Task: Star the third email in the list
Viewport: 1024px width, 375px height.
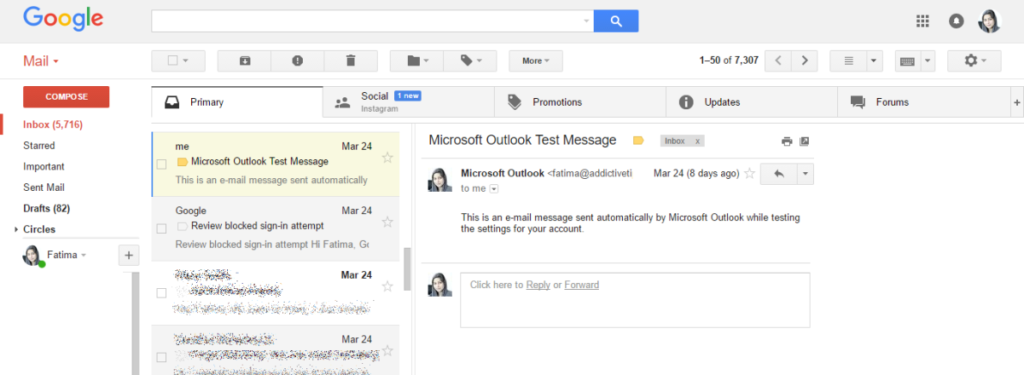Action: pyautogui.click(x=387, y=286)
